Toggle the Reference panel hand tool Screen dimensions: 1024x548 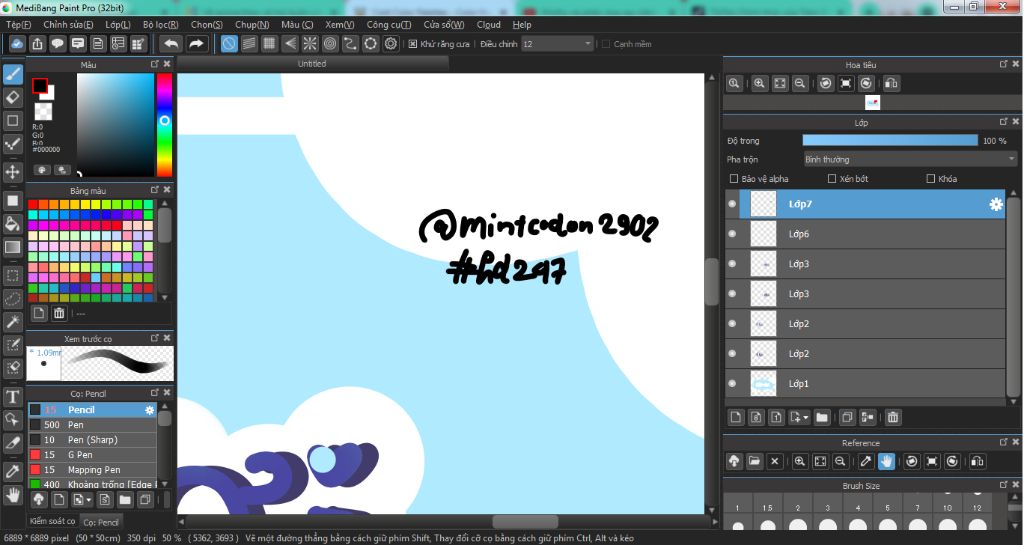click(x=886, y=461)
